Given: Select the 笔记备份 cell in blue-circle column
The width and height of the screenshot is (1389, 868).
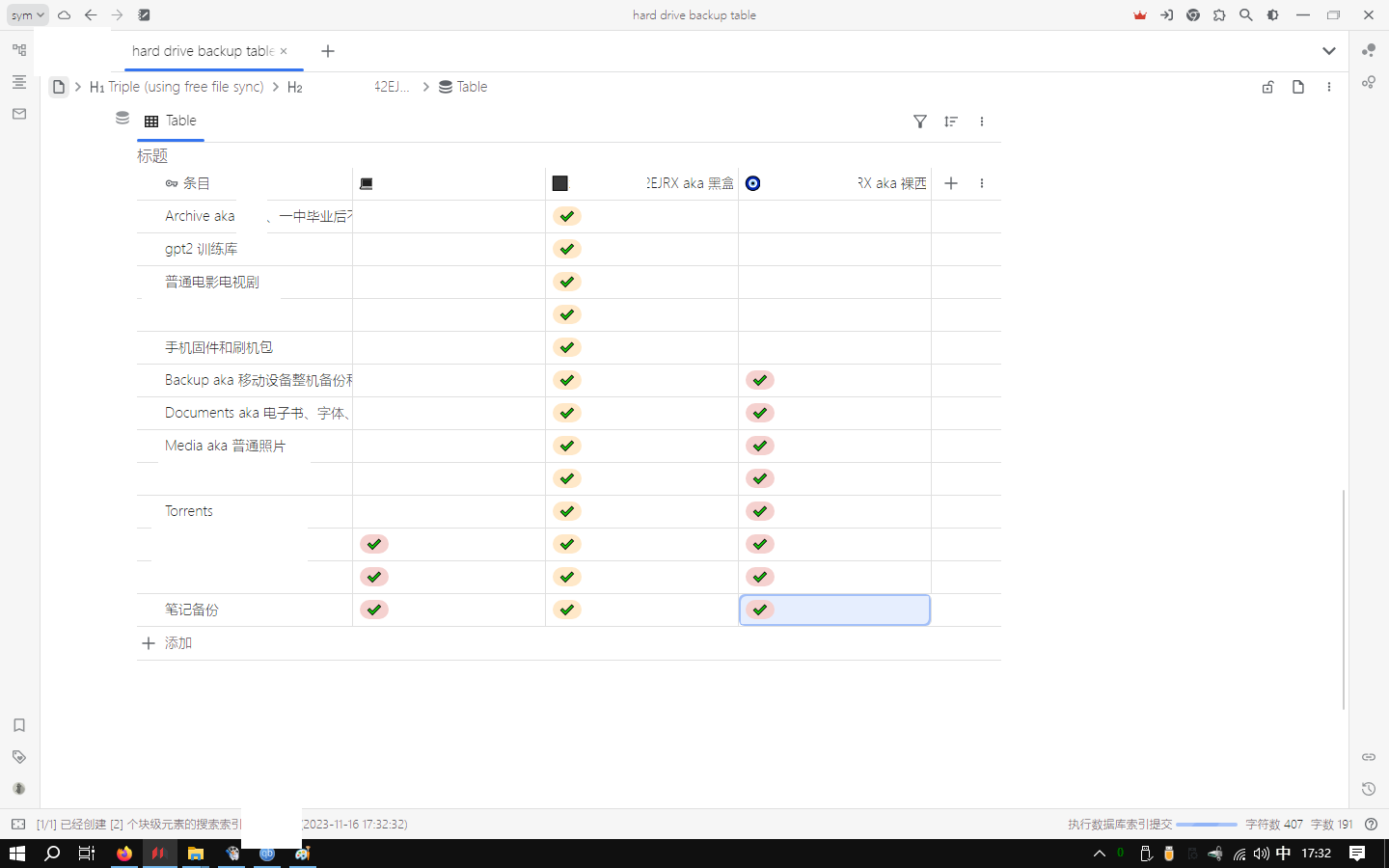Looking at the screenshot, I should click(835, 610).
